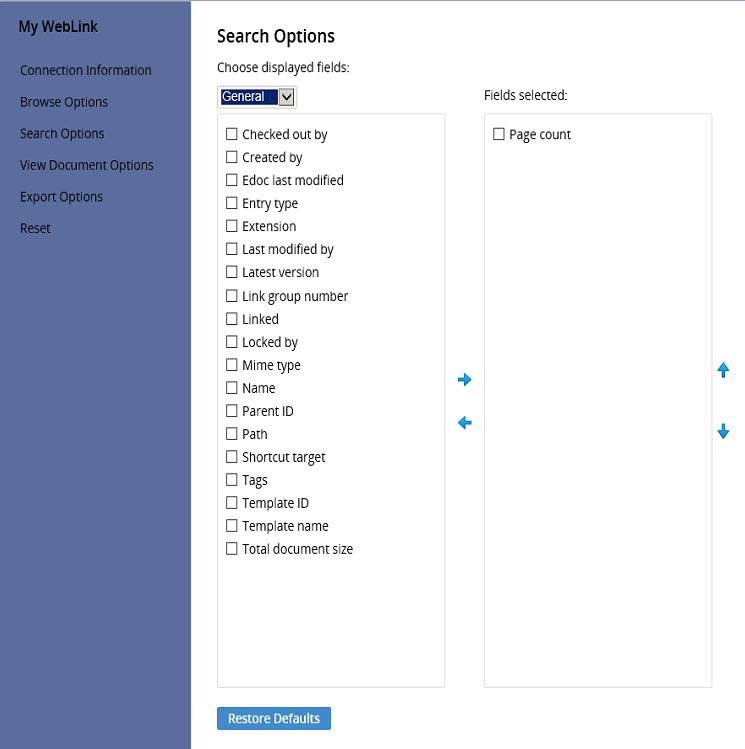Click the right arrow to add fields
The height and width of the screenshot is (749, 745).
coord(464,380)
